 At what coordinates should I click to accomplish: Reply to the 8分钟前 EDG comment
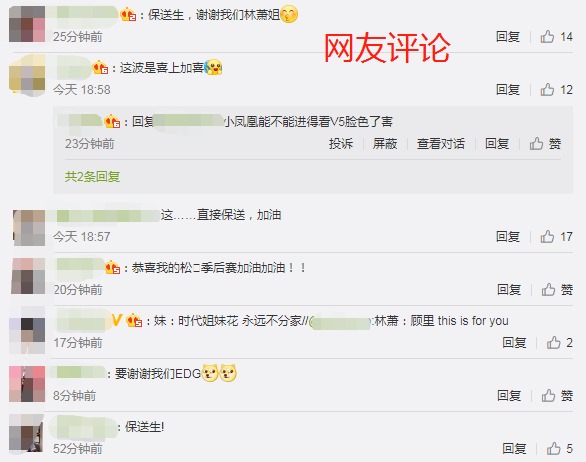[509, 395]
